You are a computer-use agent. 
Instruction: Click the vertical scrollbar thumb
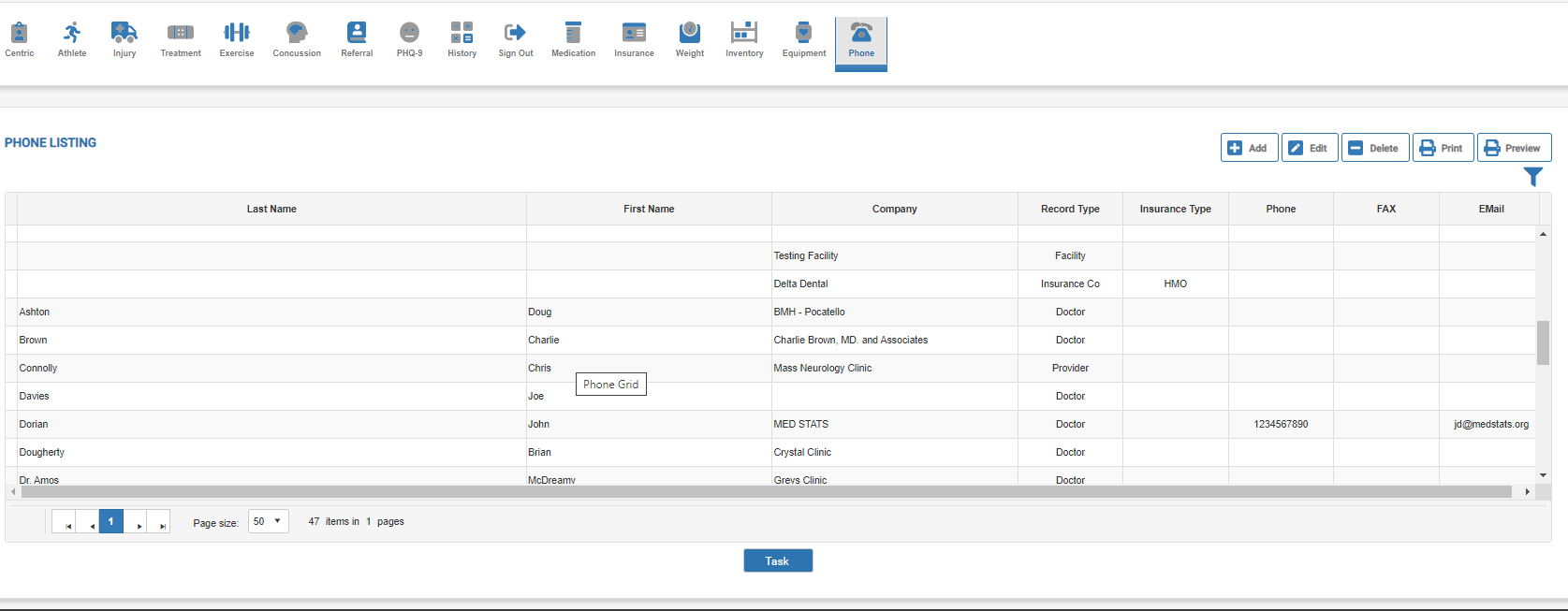coord(1543,342)
